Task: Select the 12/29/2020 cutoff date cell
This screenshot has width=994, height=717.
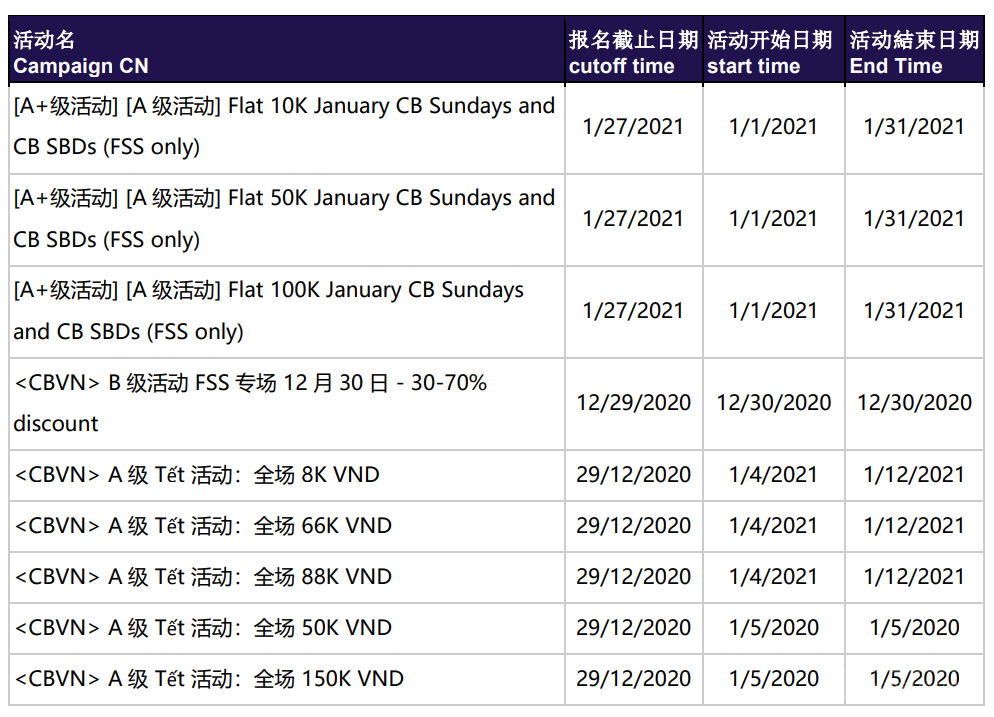Action: pos(633,402)
